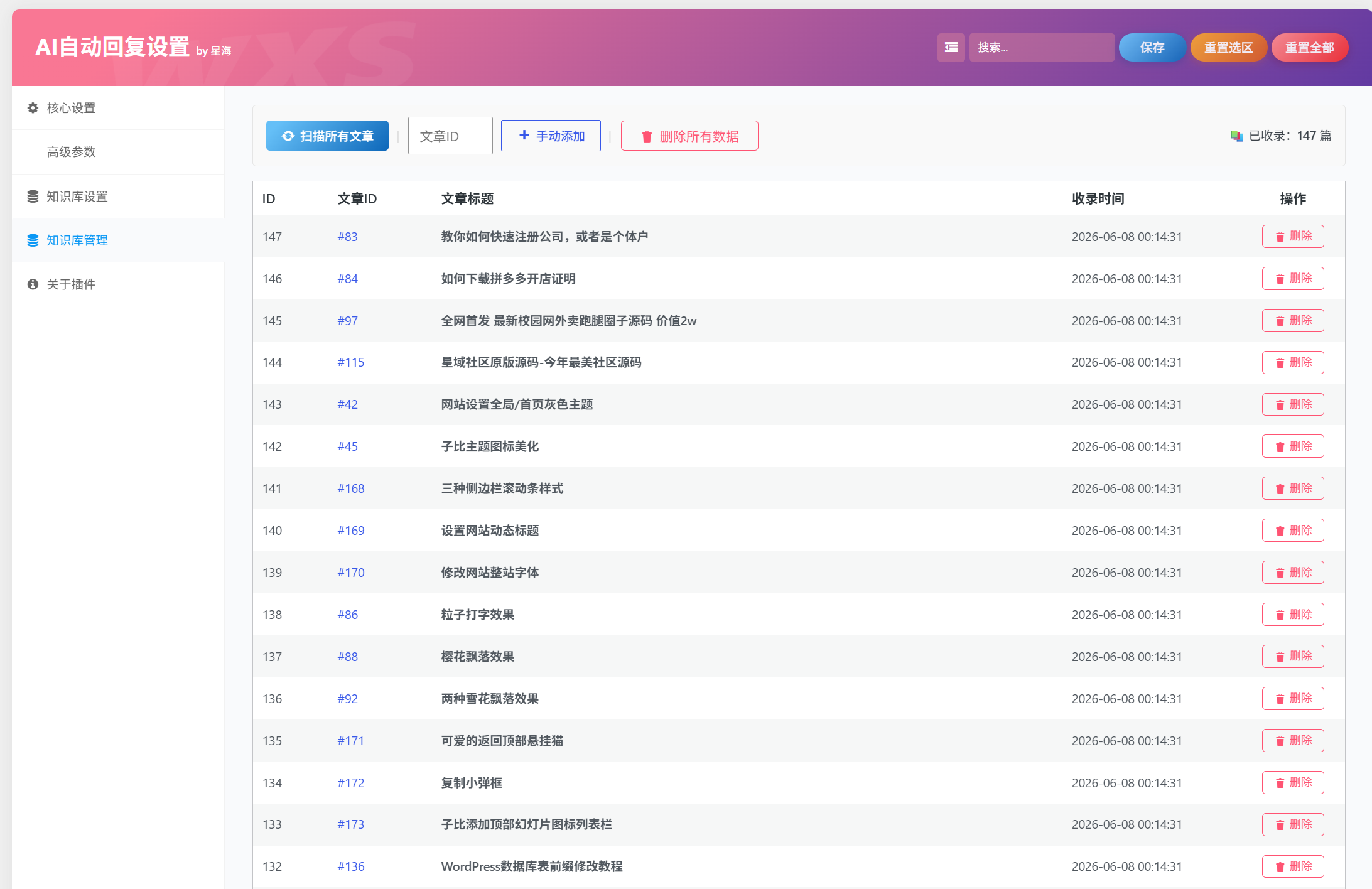The width and height of the screenshot is (1372, 889).
Task: Click the trash icon on 删除所有数据 button
Action: pyautogui.click(x=647, y=136)
